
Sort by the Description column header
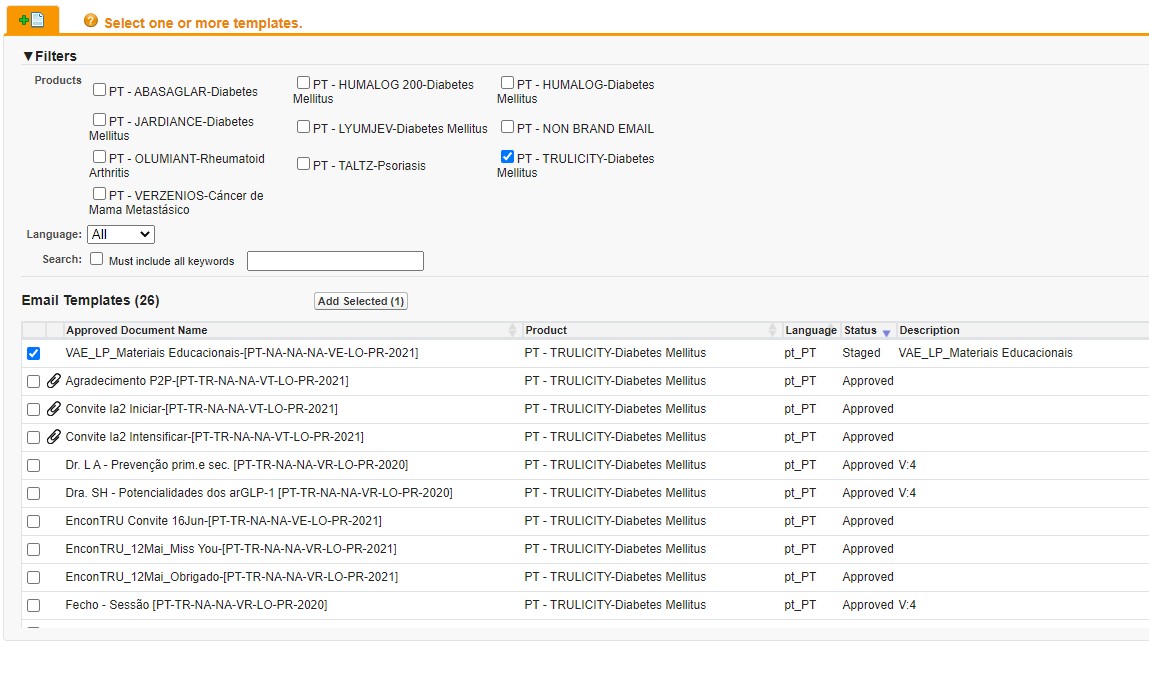click(x=929, y=330)
